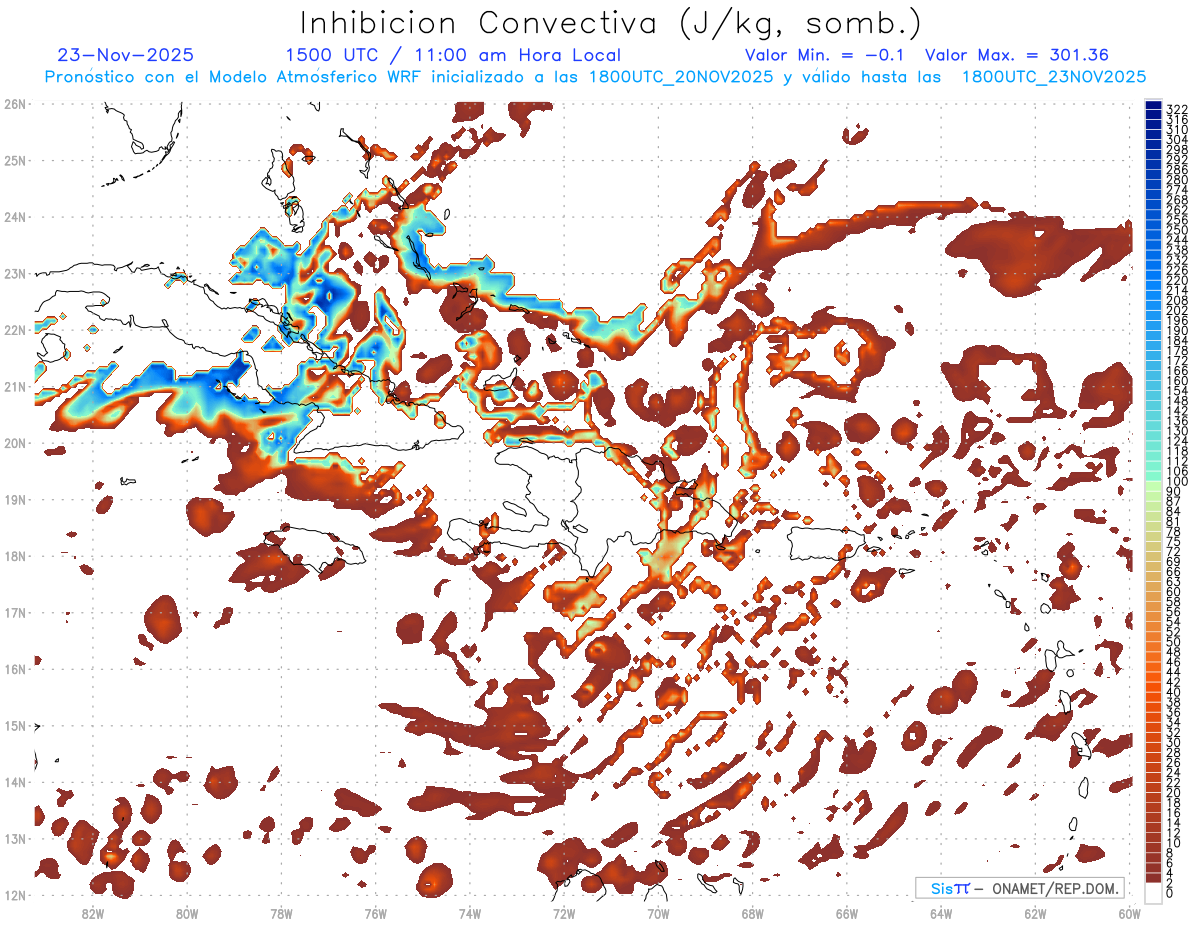1200x927 pixels.
Task: Click the color bar label '322'
Action: point(1177,109)
